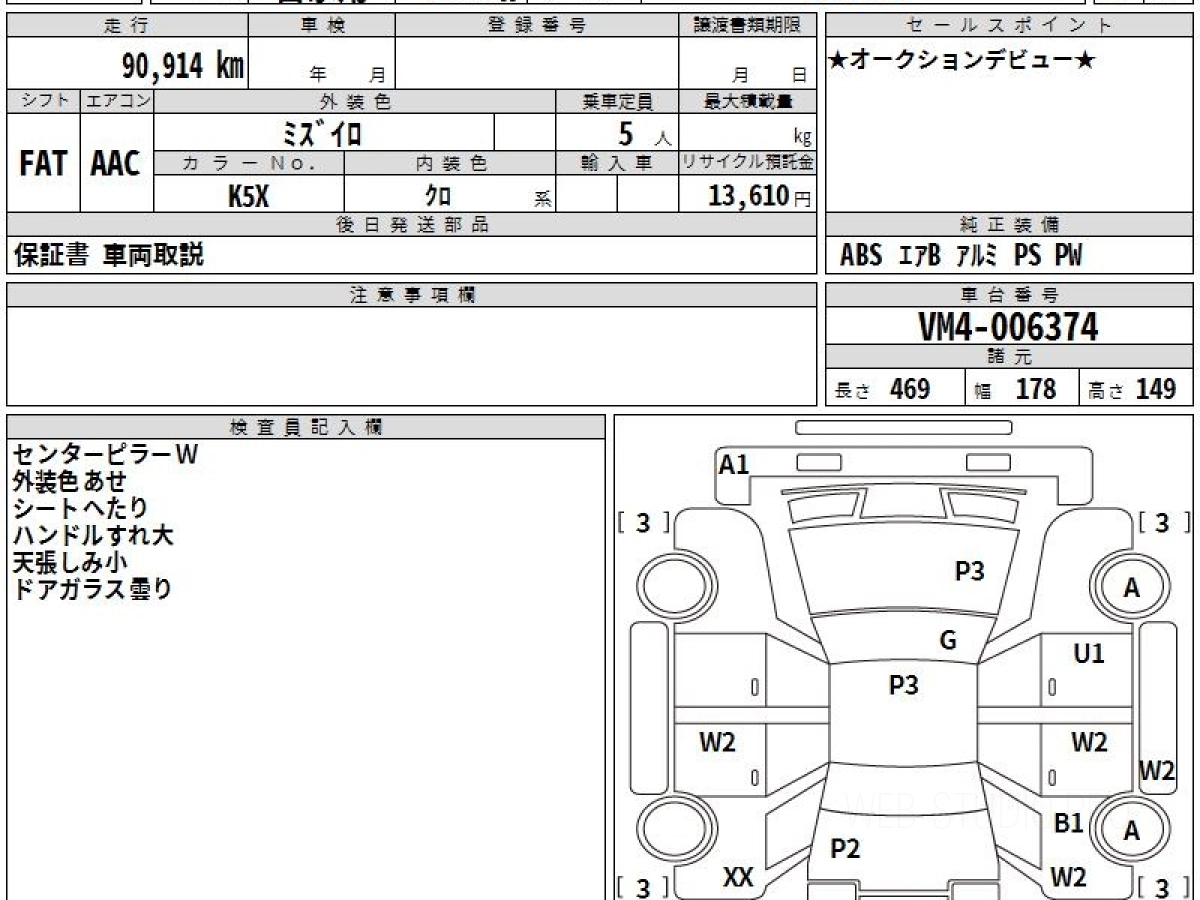Select interior color クロ
The width and height of the screenshot is (1200, 900).
[x=437, y=196]
